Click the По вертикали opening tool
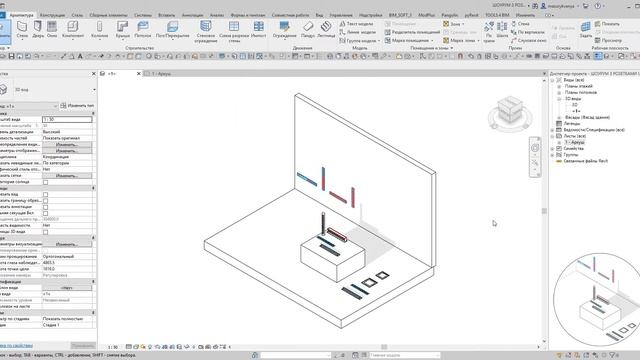The image size is (640, 360). pos(527,32)
